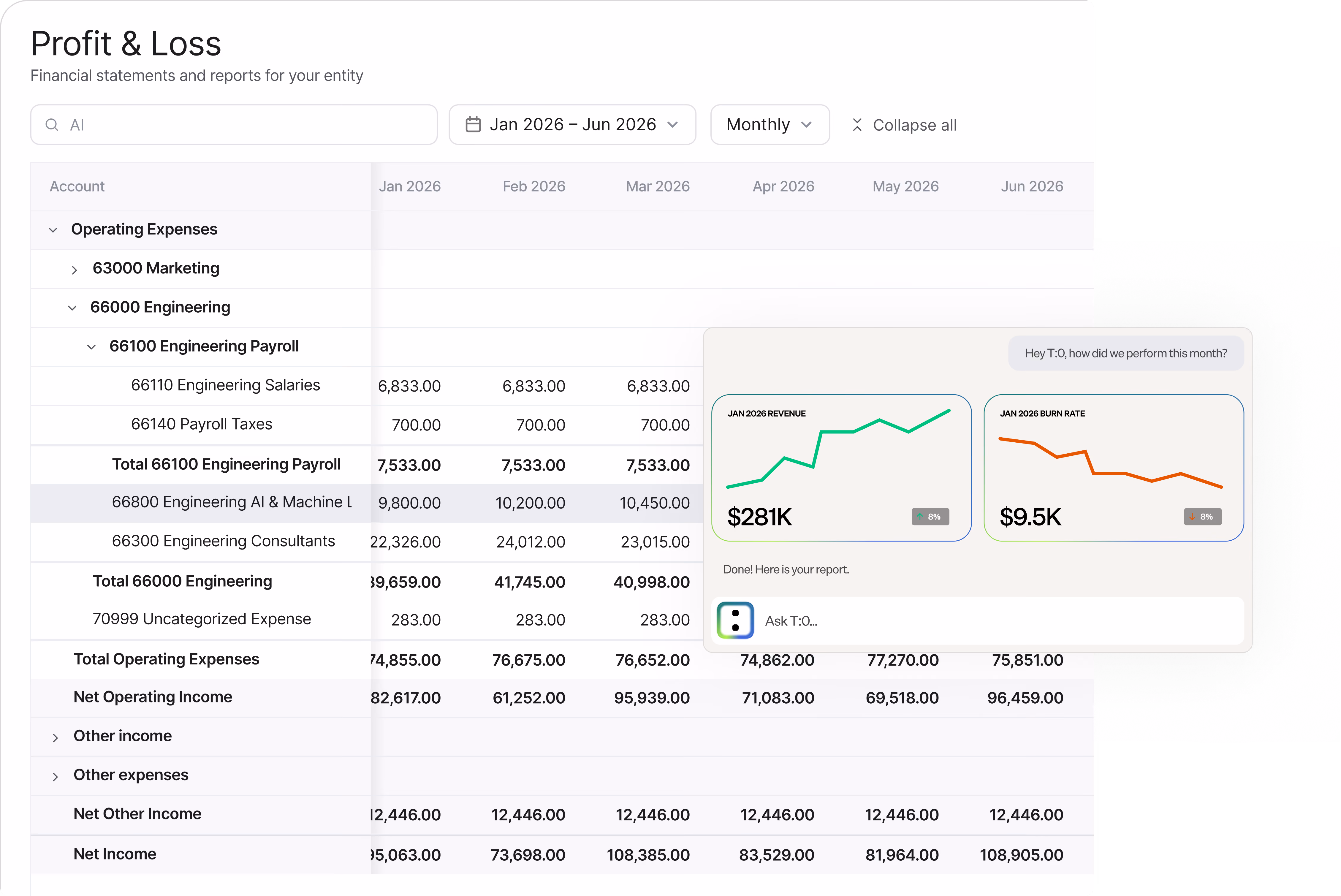The image size is (1341, 896).
Task: Click the Total 66000 Engineering label
Action: pos(182,581)
